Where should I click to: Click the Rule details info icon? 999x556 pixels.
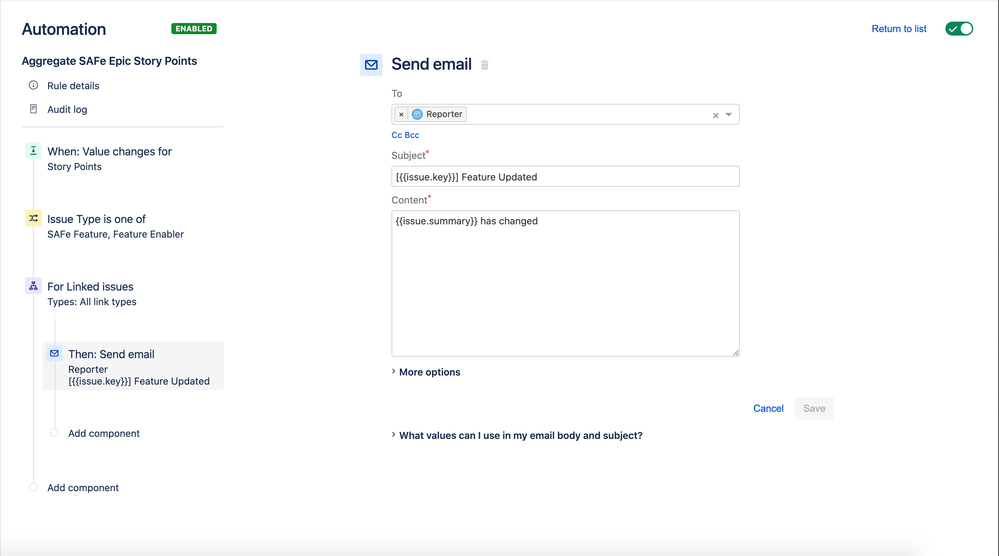coord(33,85)
